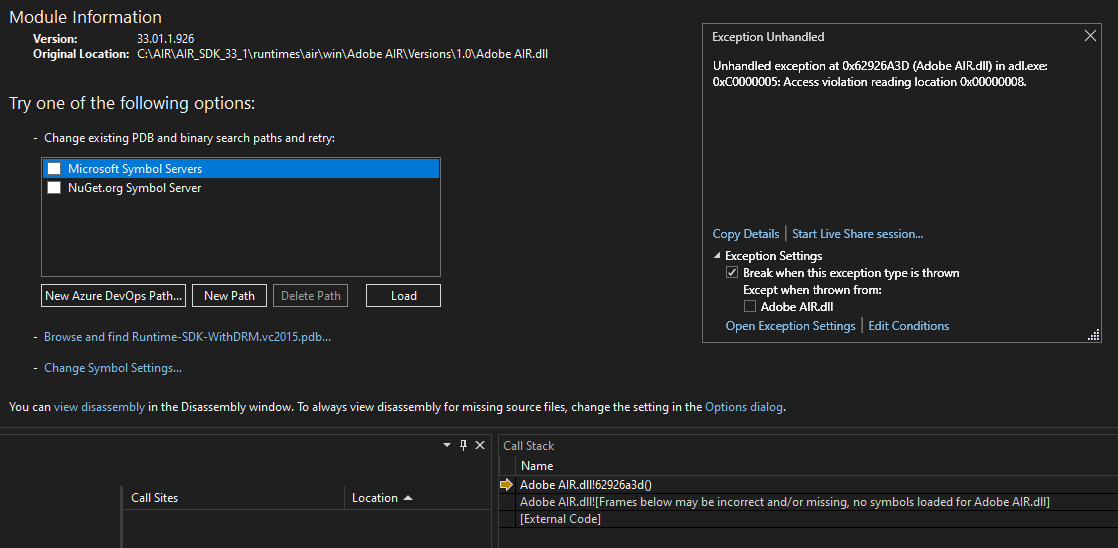
Task: Click New Azure DevOps Path button
Action: (x=113, y=296)
